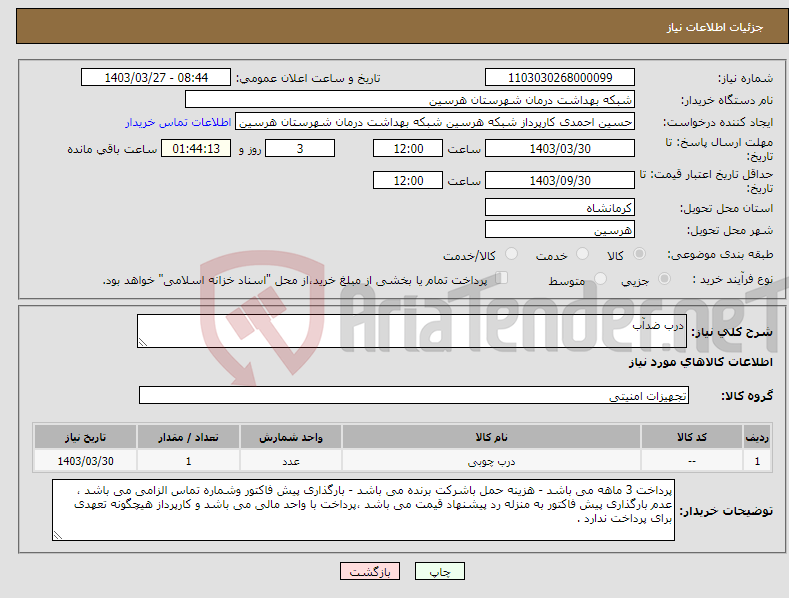
Task: Click the deadline hour field beside 1403/03/30
Action: pyautogui.click(x=408, y=148)
